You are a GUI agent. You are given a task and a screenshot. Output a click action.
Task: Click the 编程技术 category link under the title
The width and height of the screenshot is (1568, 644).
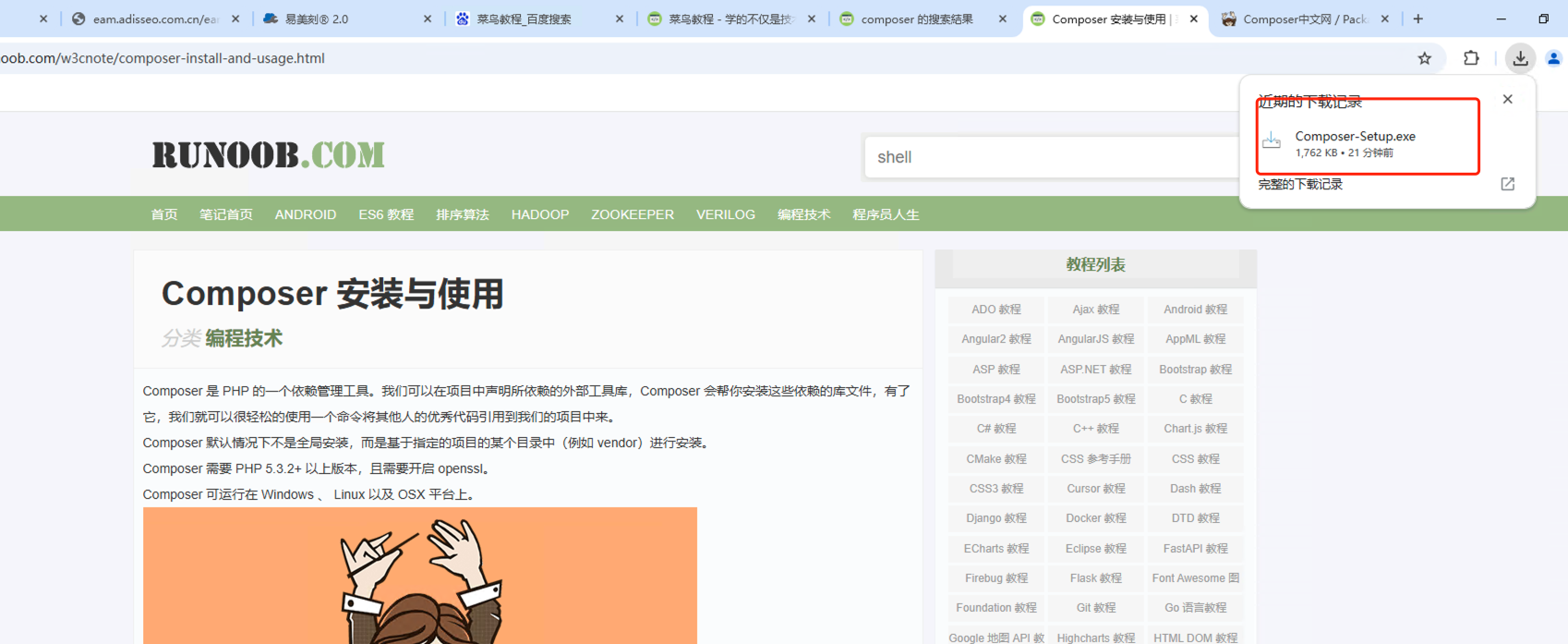(244, 338)
